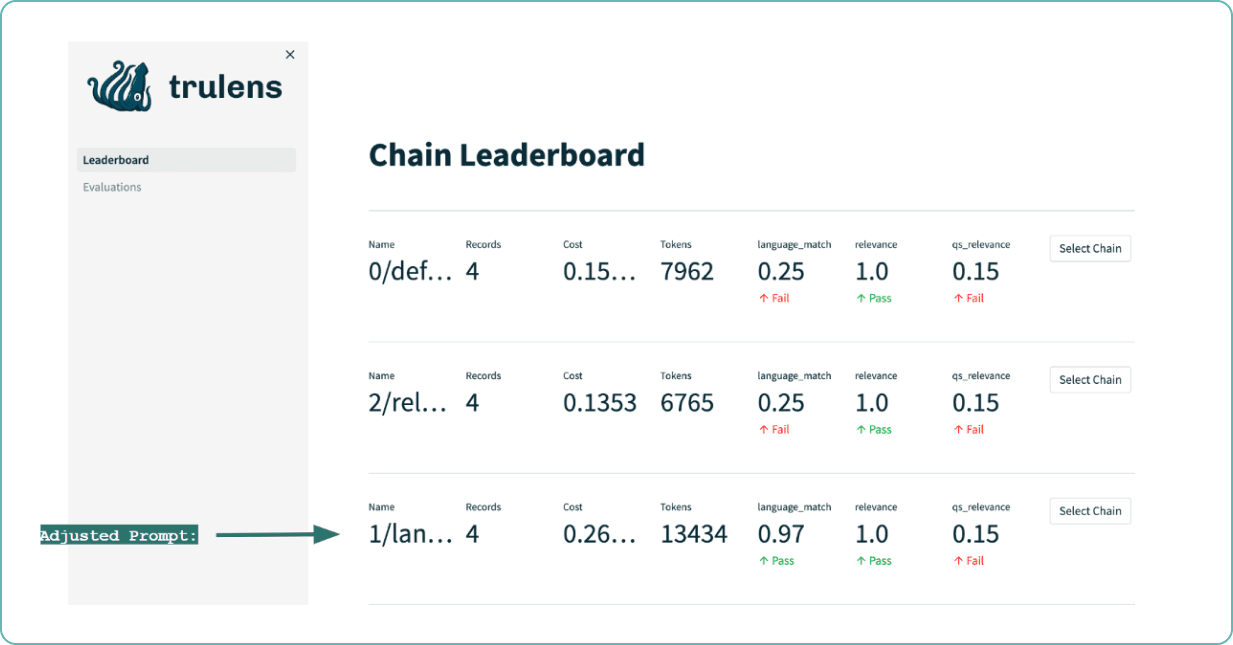Click the 13434 tokens value

coord(694,534)
